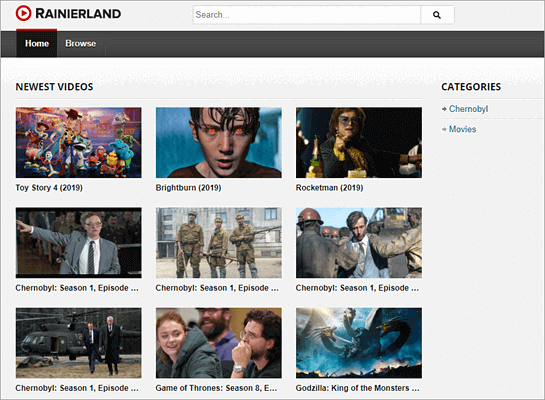Viewport: 545px width, 400px height.
Task: Switch to the Browse tab
Action: coord(81,43)
